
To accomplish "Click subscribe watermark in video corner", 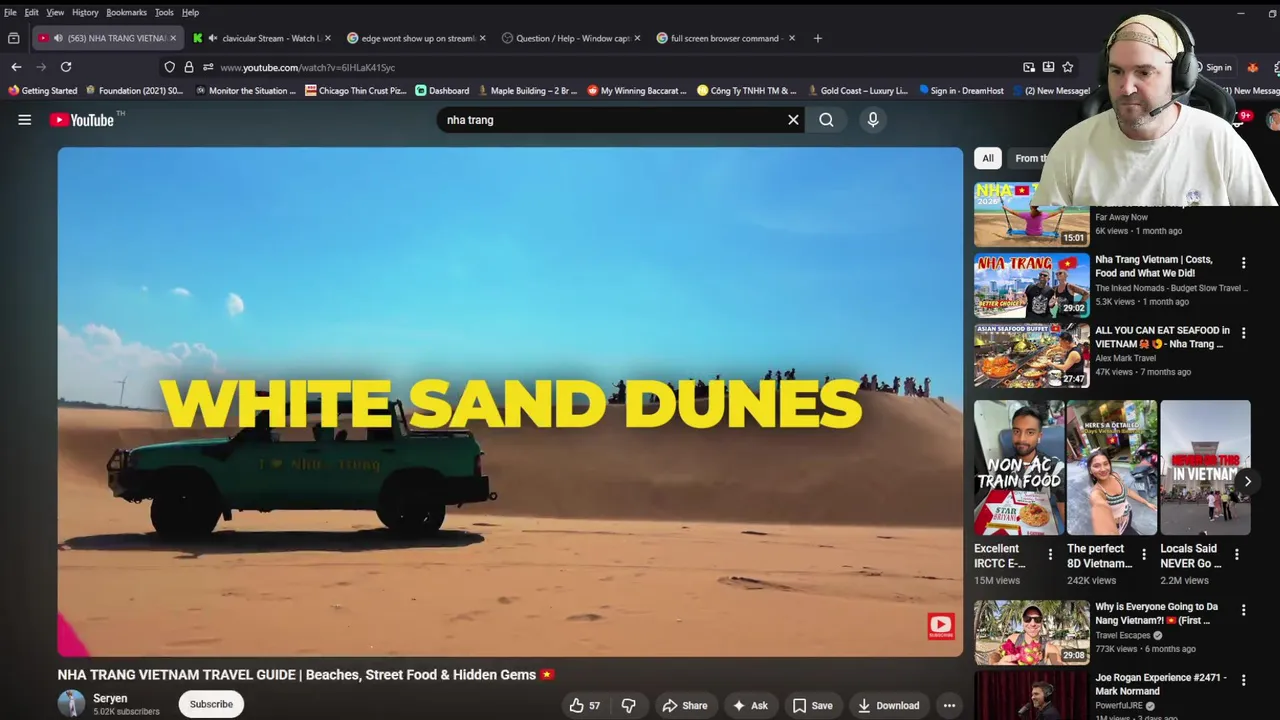I will coord(940,626).
